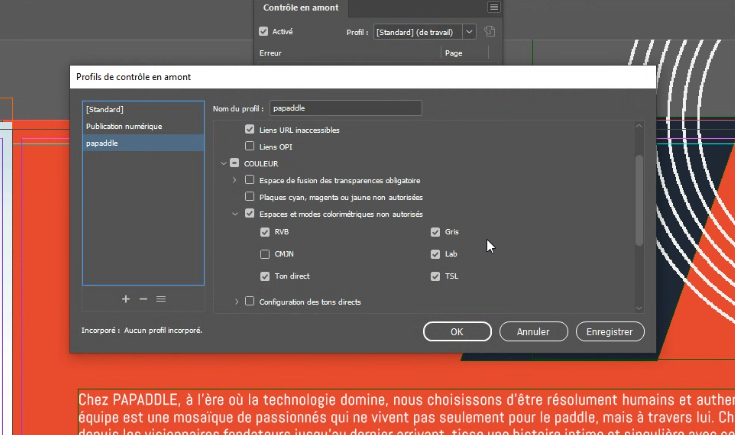Add a new preflight profile with plus icon
735x435 pixels.
126,299
